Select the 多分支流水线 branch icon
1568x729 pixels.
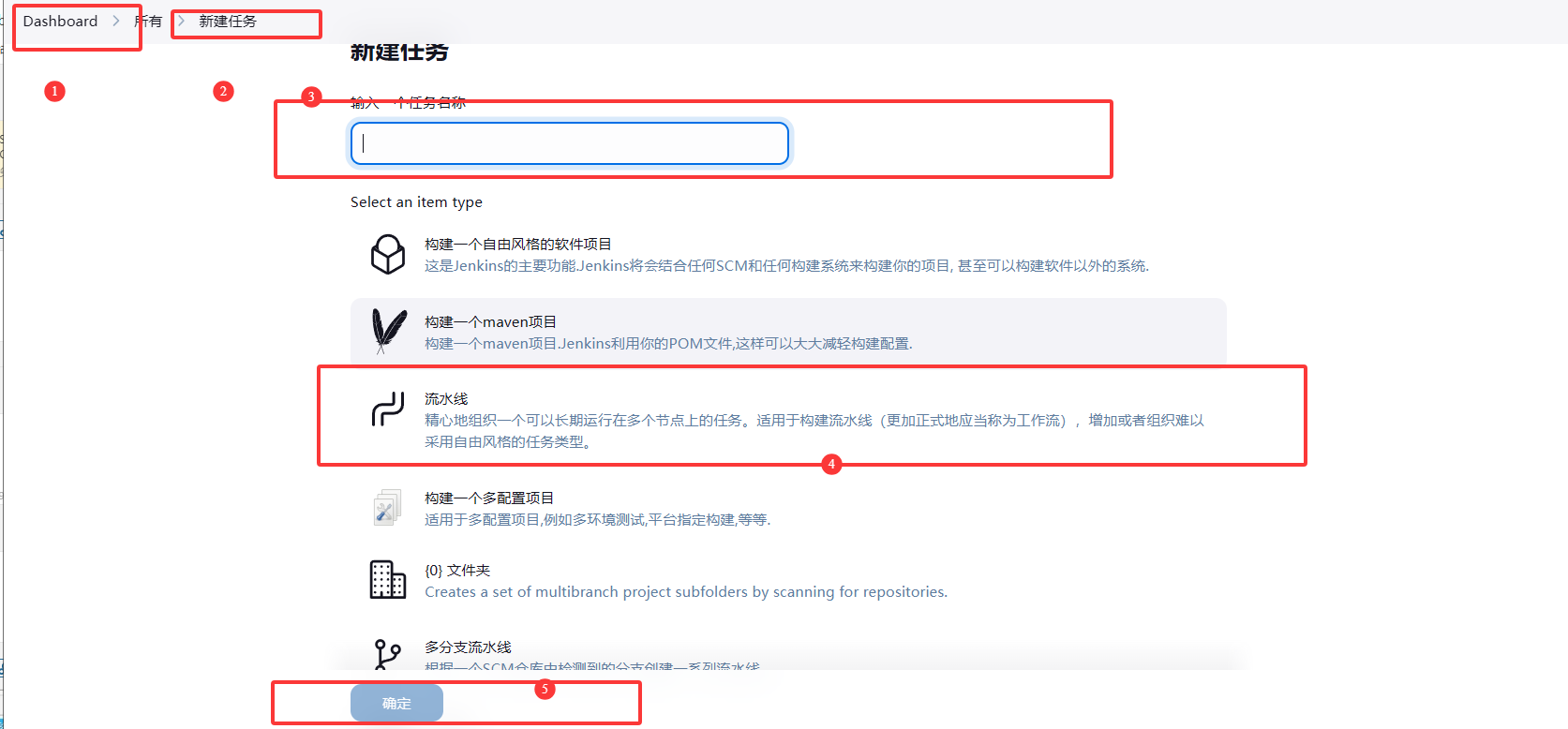click(388, 654)
